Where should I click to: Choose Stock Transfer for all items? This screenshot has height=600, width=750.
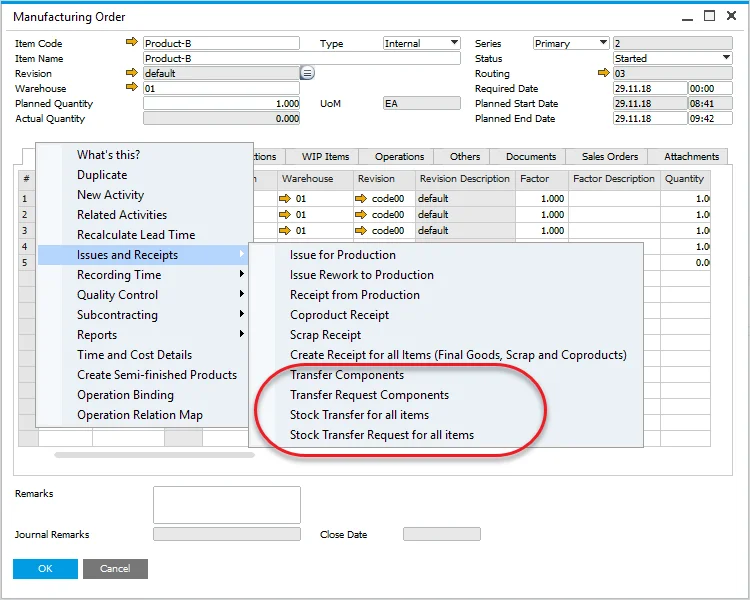pyautogui.click(x=359, y=415)
